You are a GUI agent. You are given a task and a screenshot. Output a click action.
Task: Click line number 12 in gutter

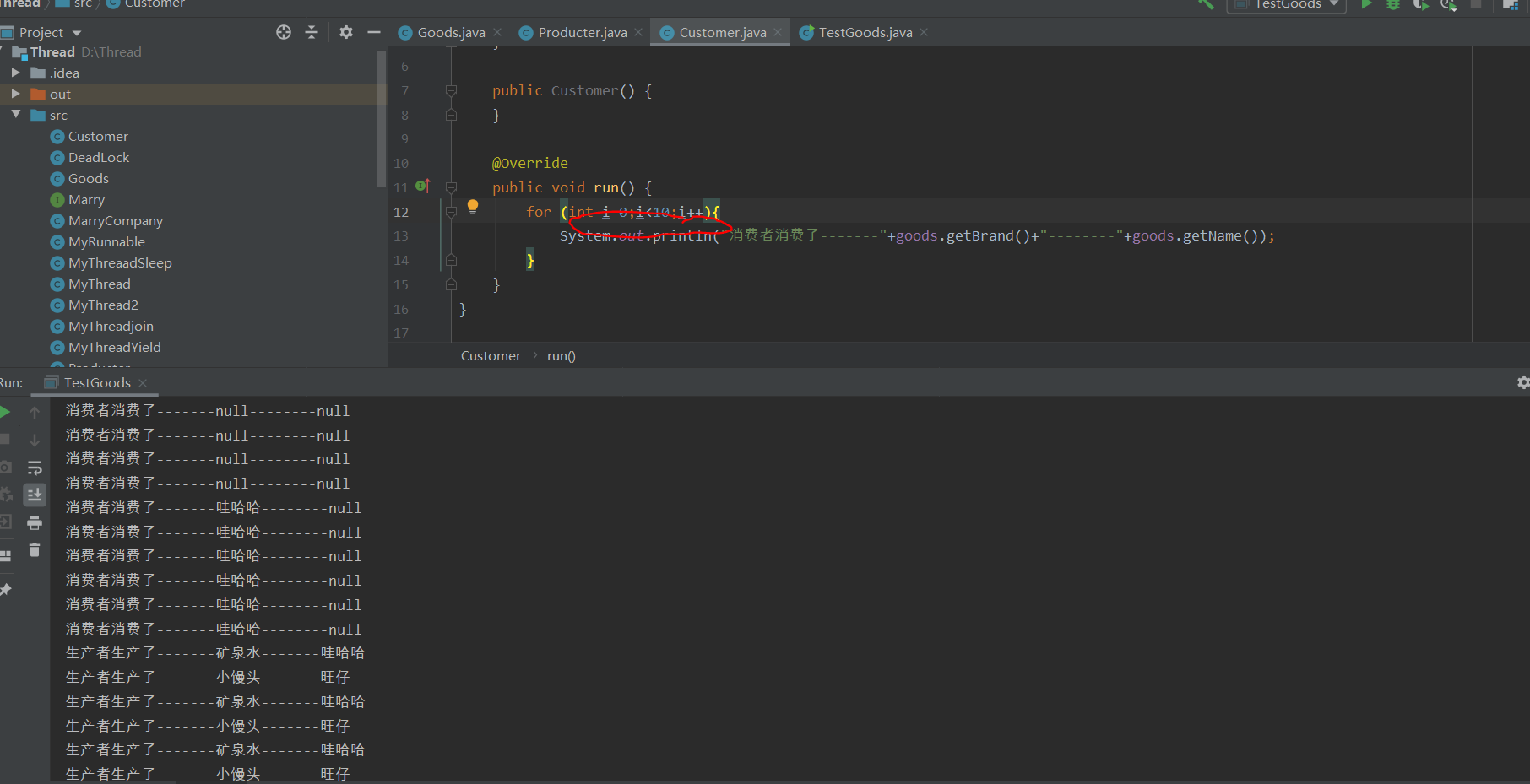401,212
